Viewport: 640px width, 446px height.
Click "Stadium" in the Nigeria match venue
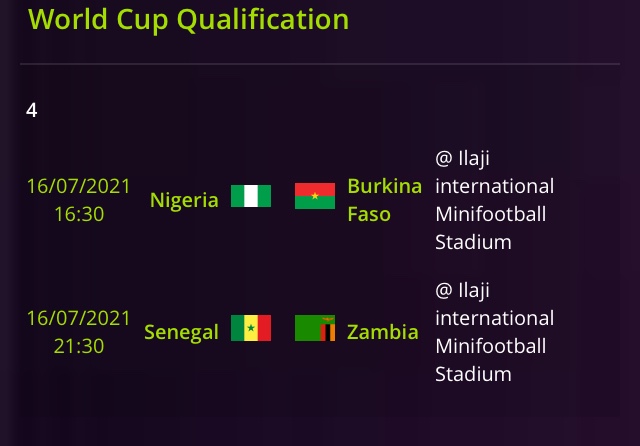point(473,242)
